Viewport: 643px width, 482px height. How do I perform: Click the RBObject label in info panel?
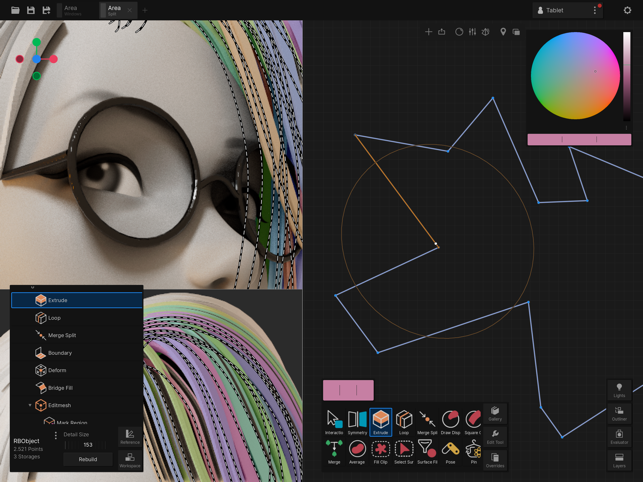point(26,441)
